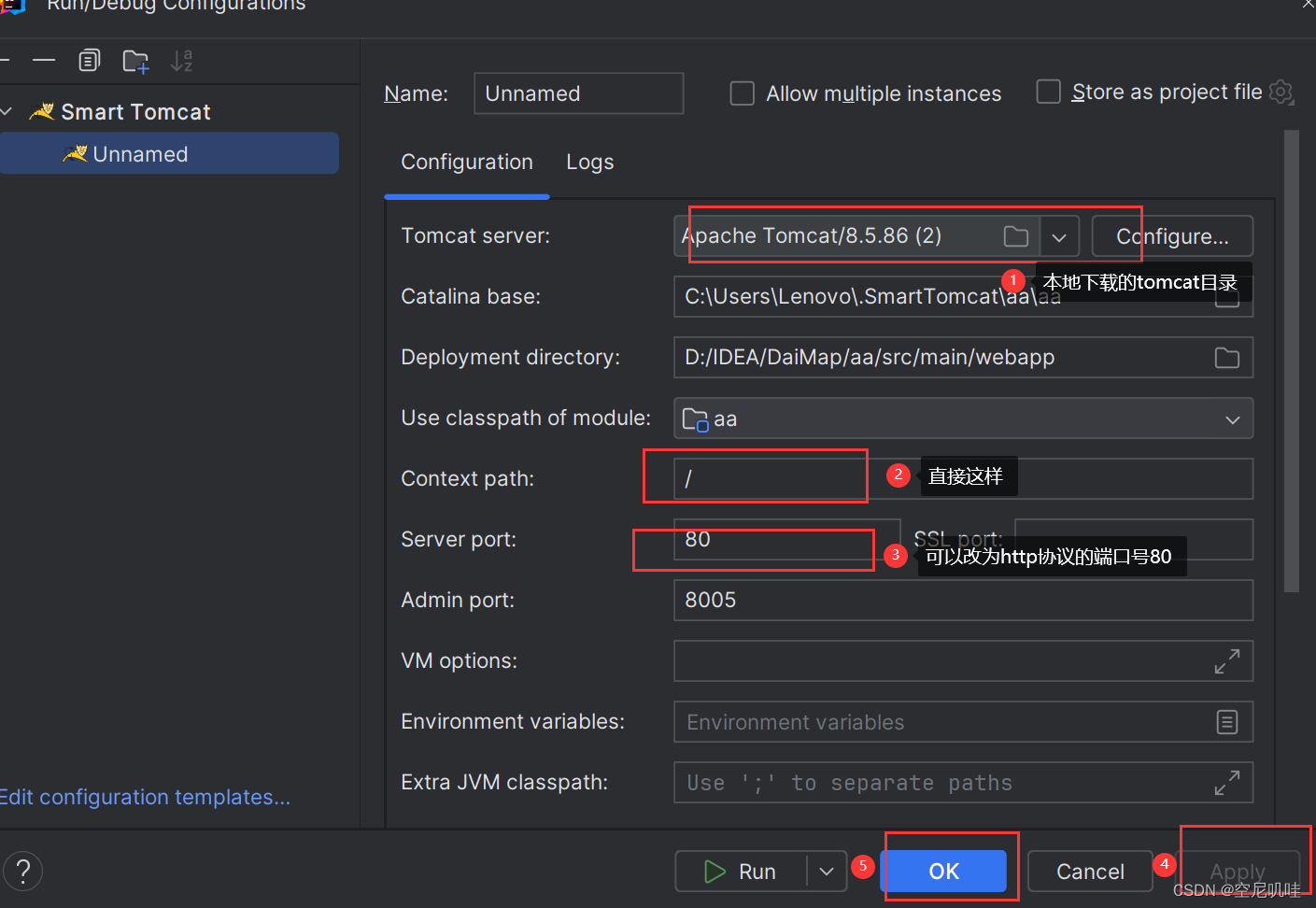Expand the Run button dropdown arrow

825,871
